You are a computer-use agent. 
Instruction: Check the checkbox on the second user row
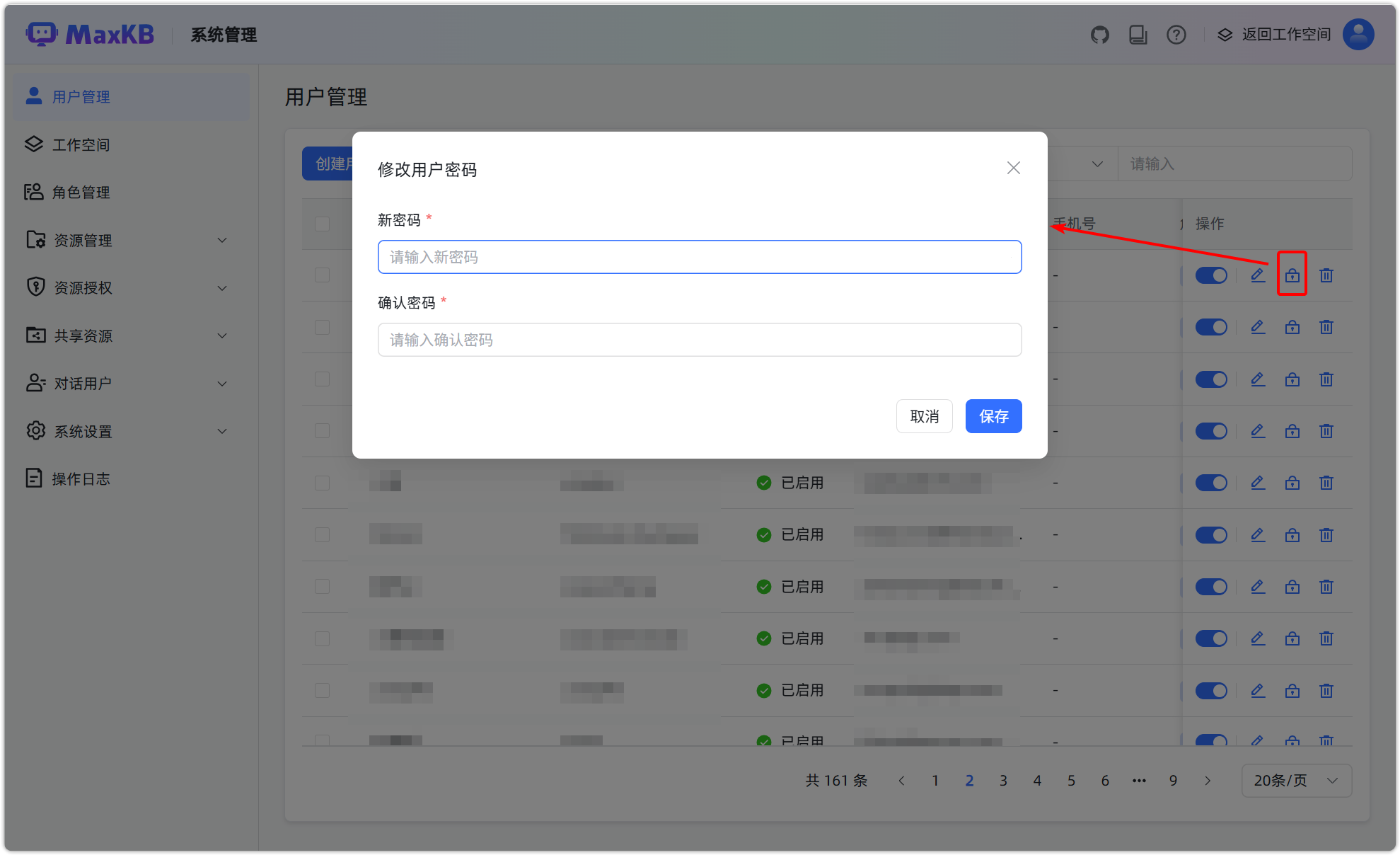322,327
